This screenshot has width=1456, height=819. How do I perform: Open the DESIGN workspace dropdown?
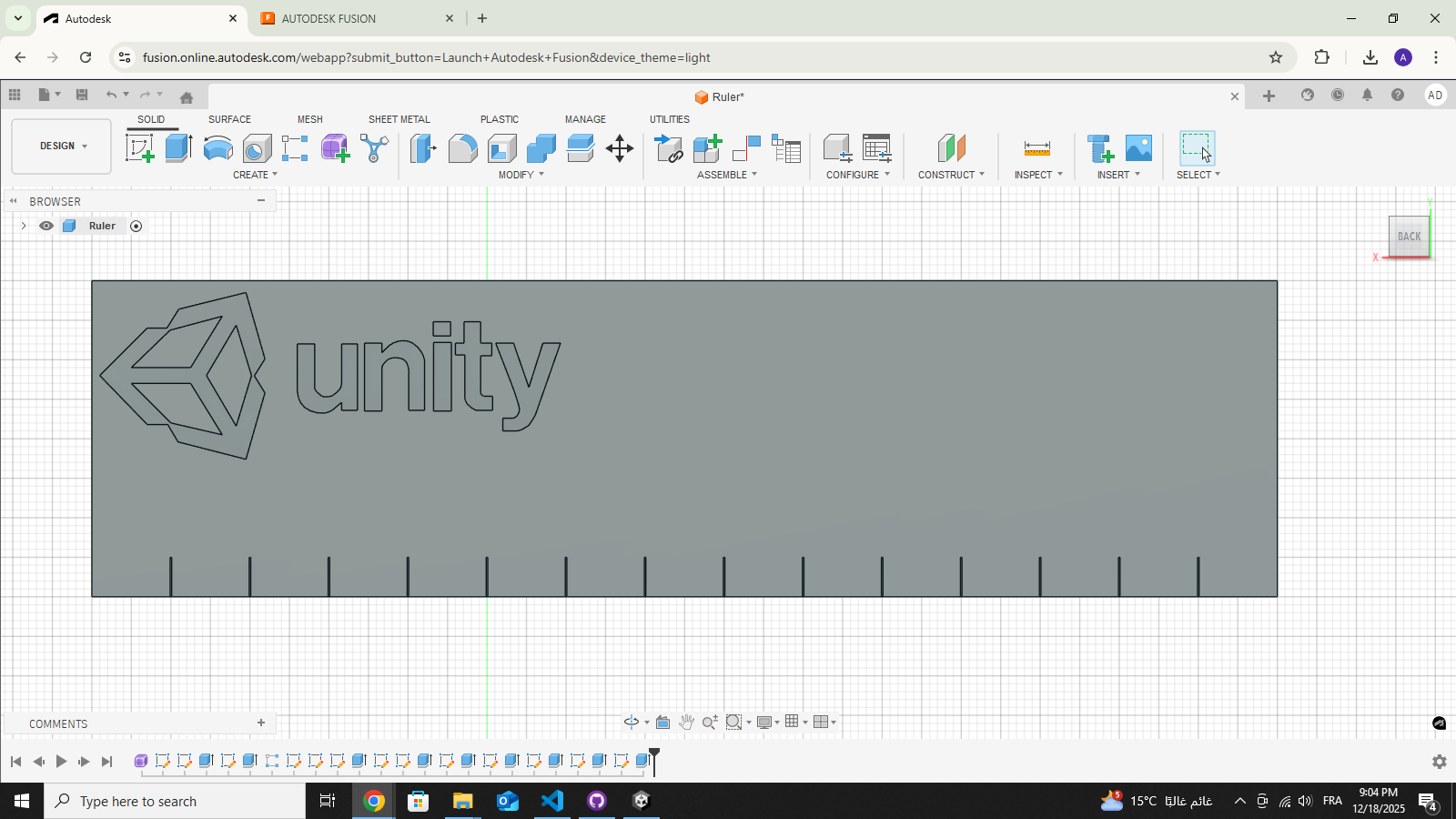coord(62,146)
